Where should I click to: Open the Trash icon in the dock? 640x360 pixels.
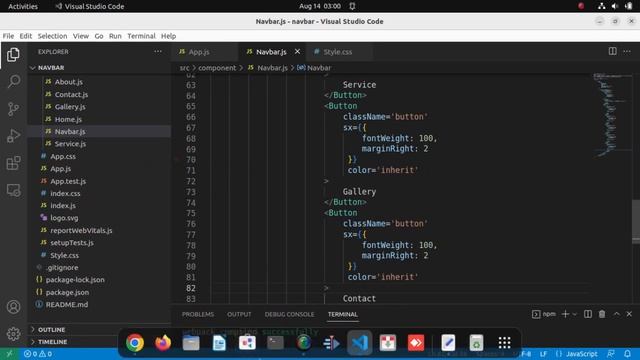pyautogui.click(x=476, y=342)
